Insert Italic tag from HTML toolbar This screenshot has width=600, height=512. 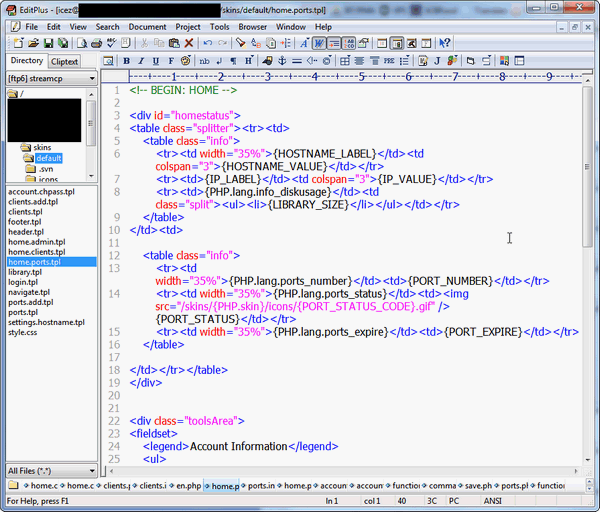point(141,61)
